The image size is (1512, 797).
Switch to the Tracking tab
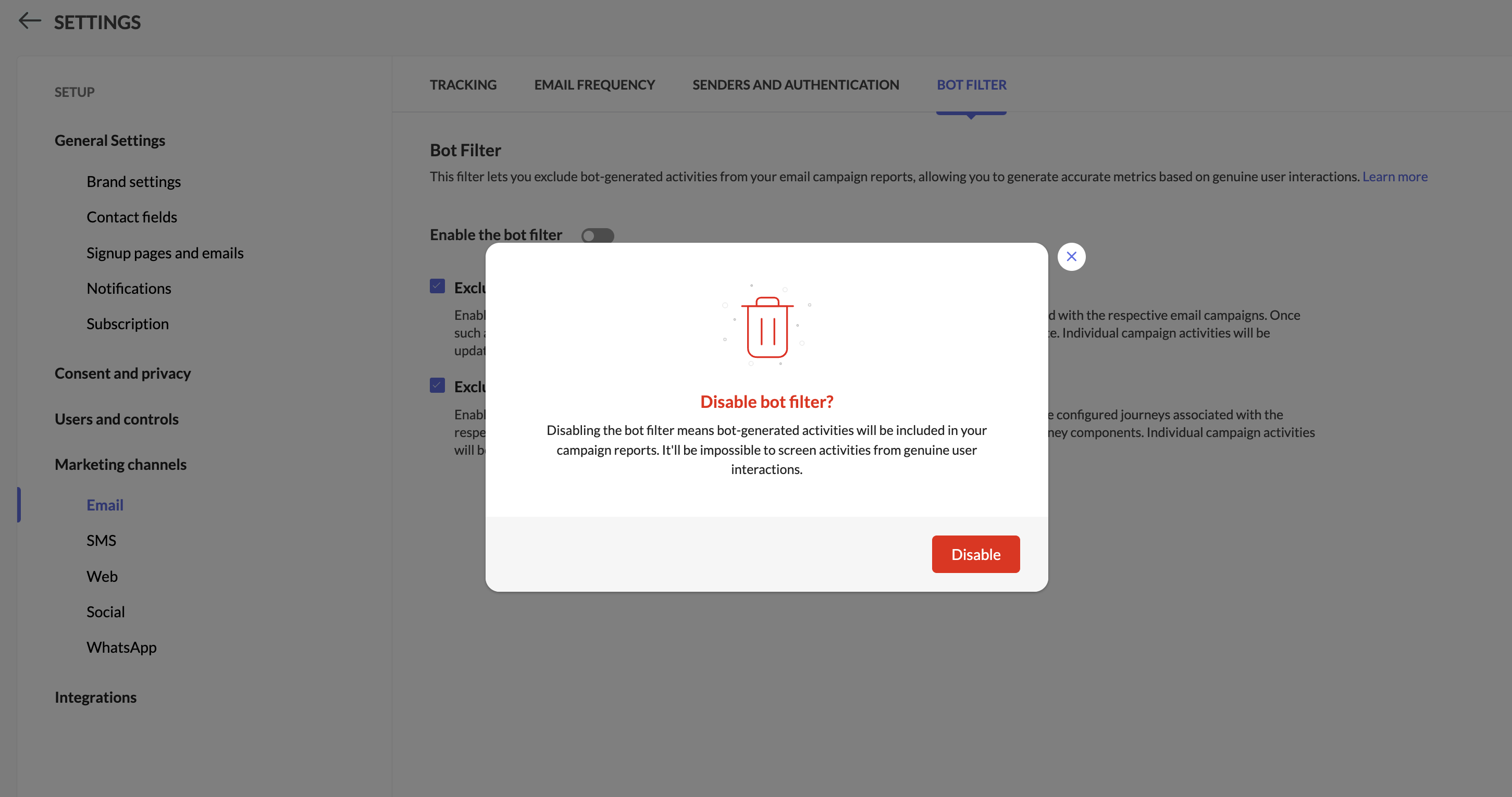(x=463, y=84)
